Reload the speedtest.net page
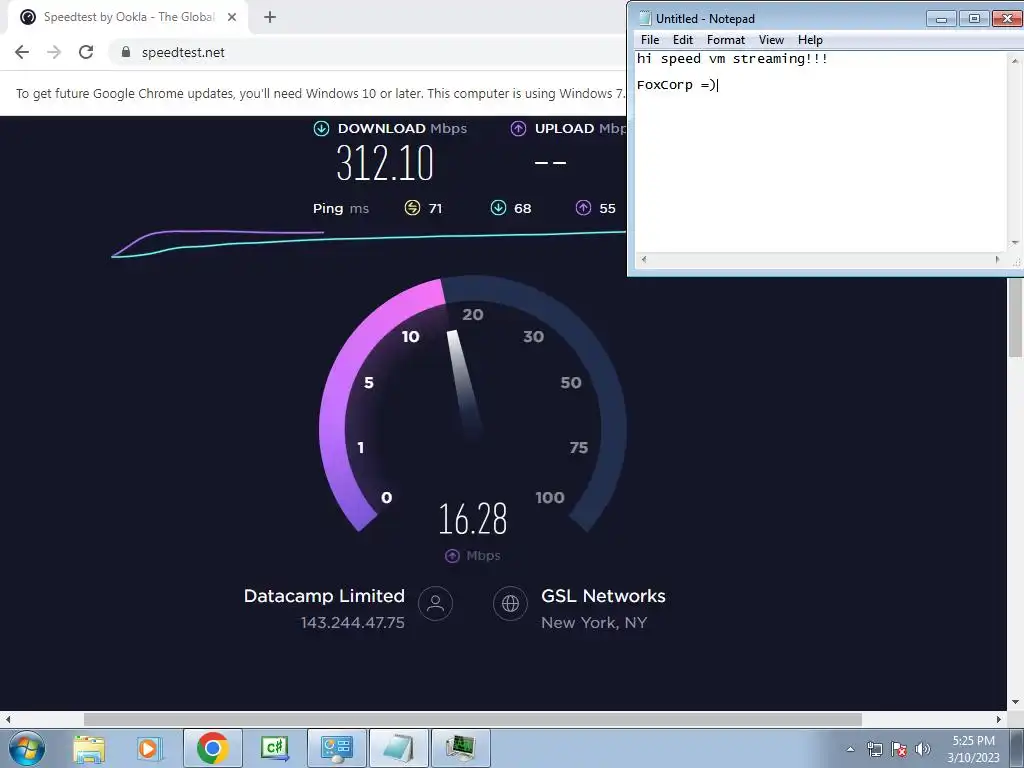1024x768 pixels. click(x=86, y=52)
